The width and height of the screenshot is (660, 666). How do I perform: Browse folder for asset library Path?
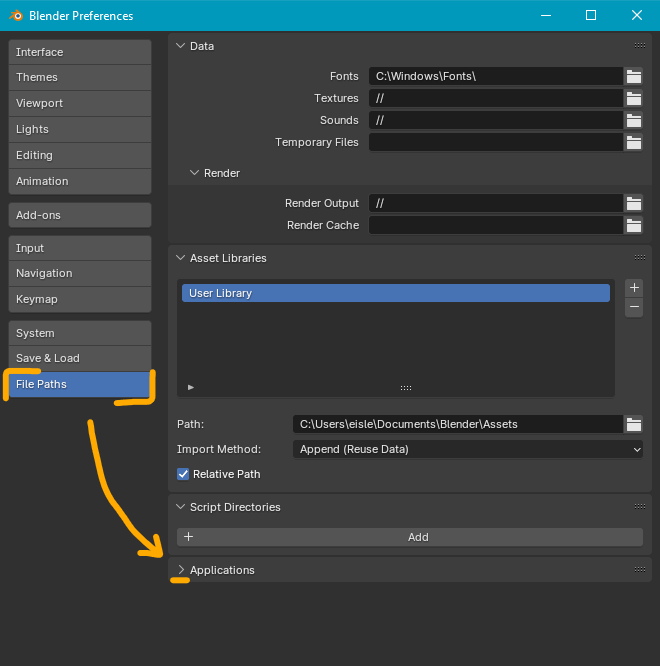click(x=634, y=424)
